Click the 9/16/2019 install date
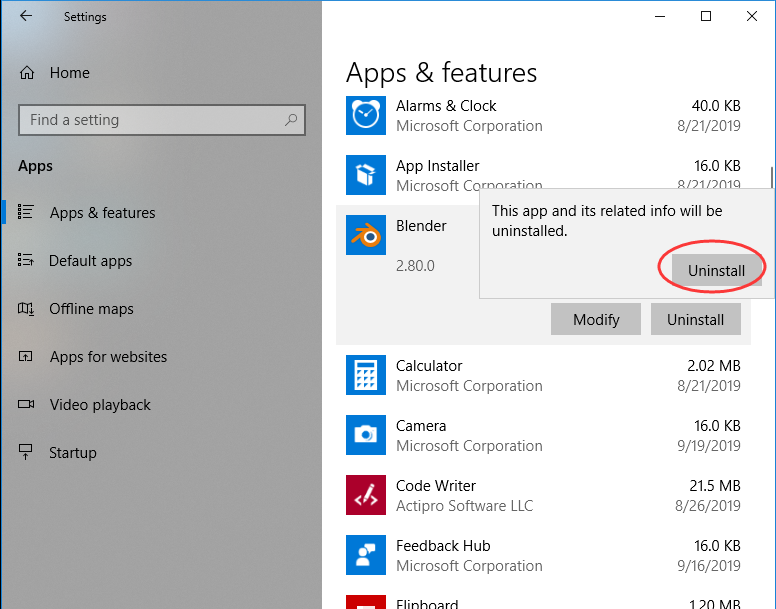Viewport: 776px width, 609px height. [x=709, y=565]
